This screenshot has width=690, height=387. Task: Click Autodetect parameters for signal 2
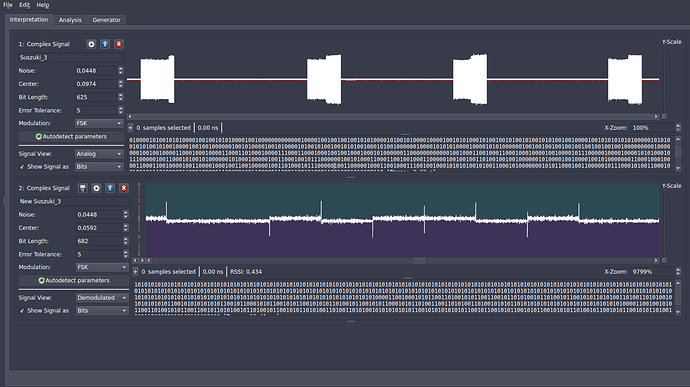[74, 280]
